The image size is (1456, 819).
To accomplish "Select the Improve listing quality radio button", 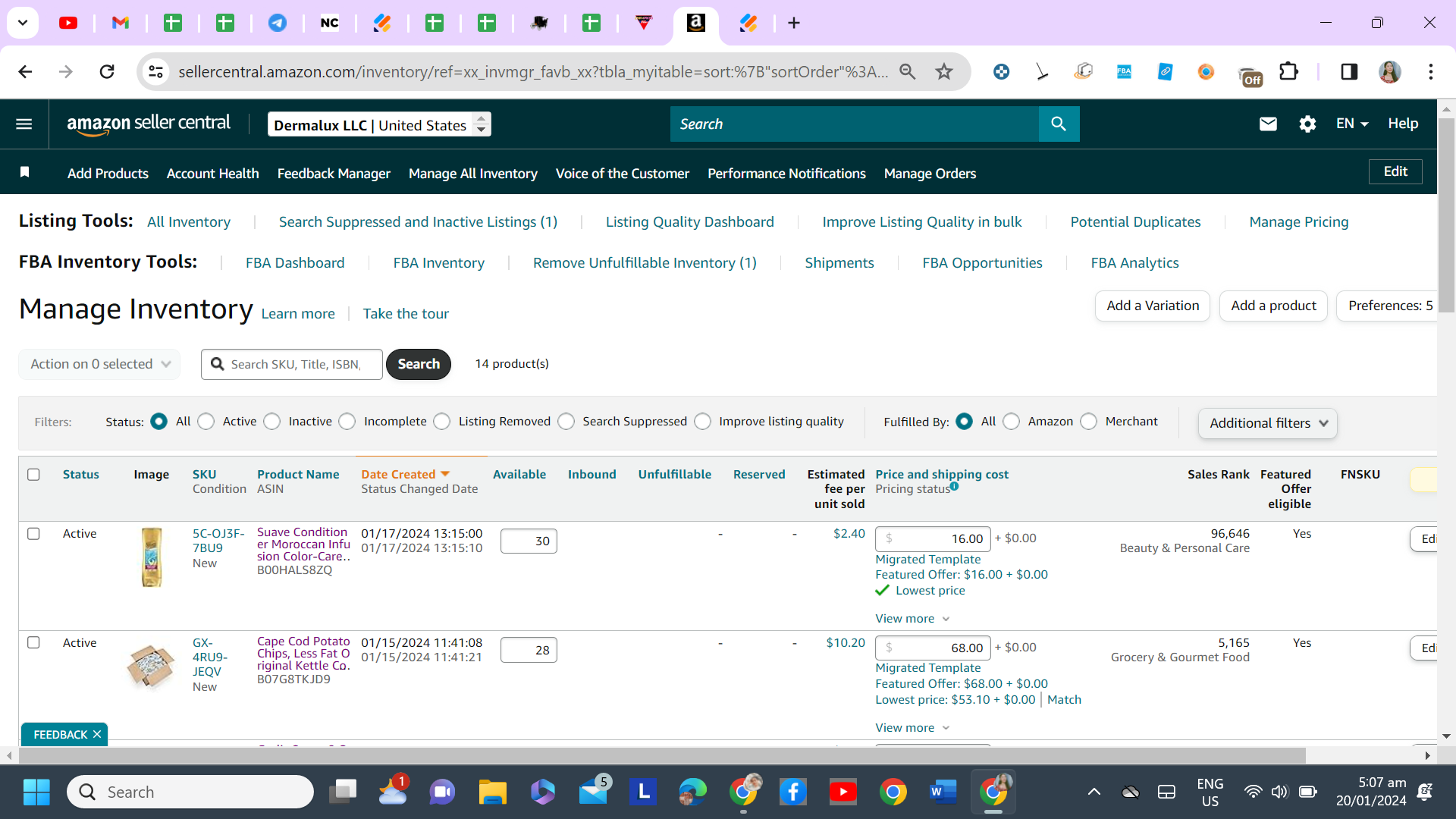I will [703, 422].
